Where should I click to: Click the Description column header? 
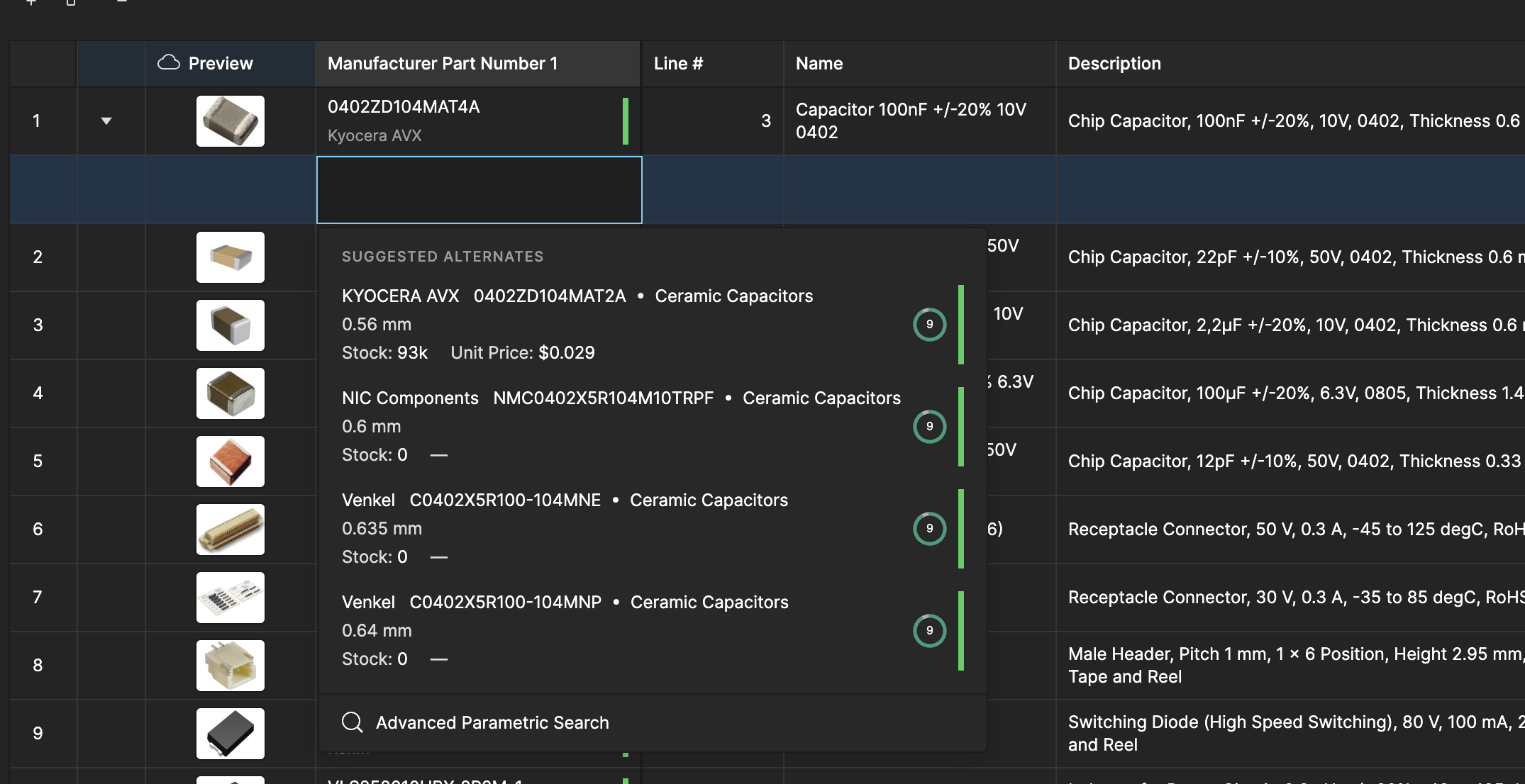[1114, 63]
